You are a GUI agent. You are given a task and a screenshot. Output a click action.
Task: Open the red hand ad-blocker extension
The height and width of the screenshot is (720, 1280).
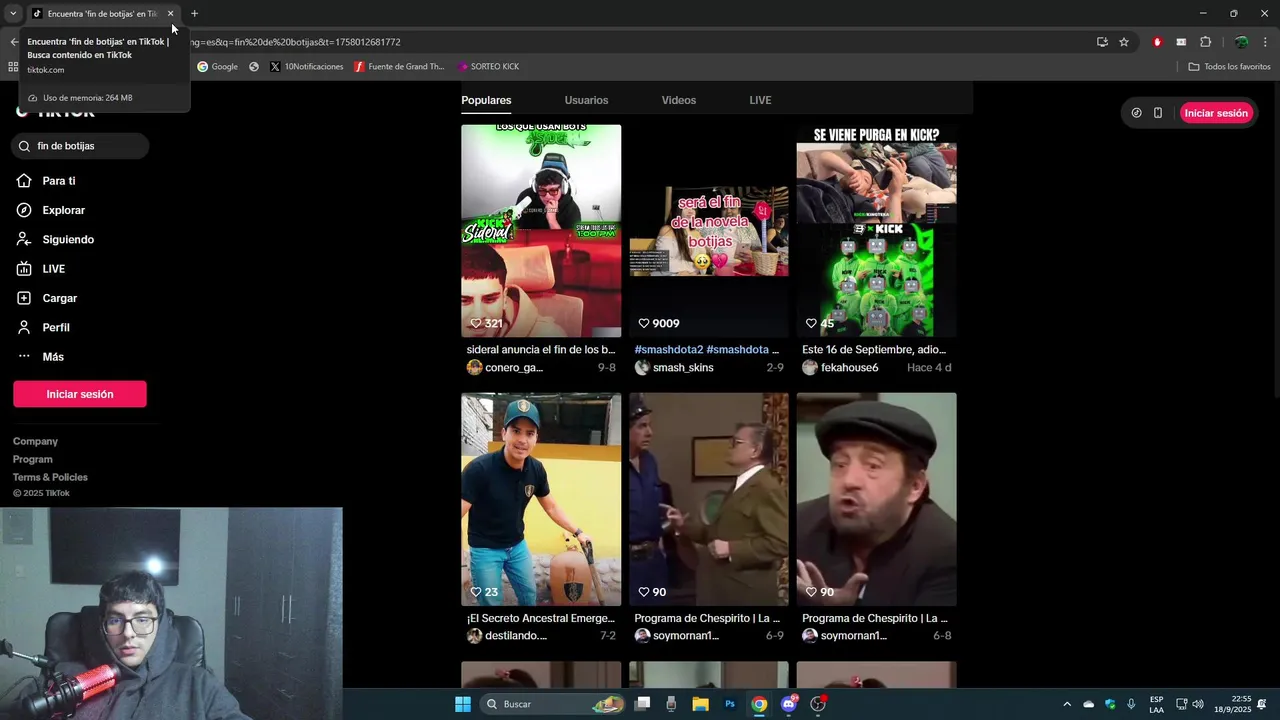tap(1157, 42)
